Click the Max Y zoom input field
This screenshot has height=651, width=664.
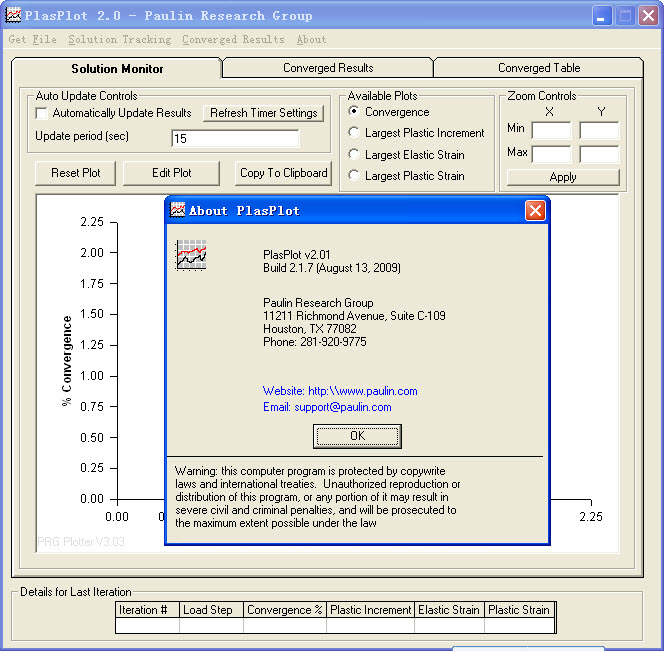tap(599, 154)
